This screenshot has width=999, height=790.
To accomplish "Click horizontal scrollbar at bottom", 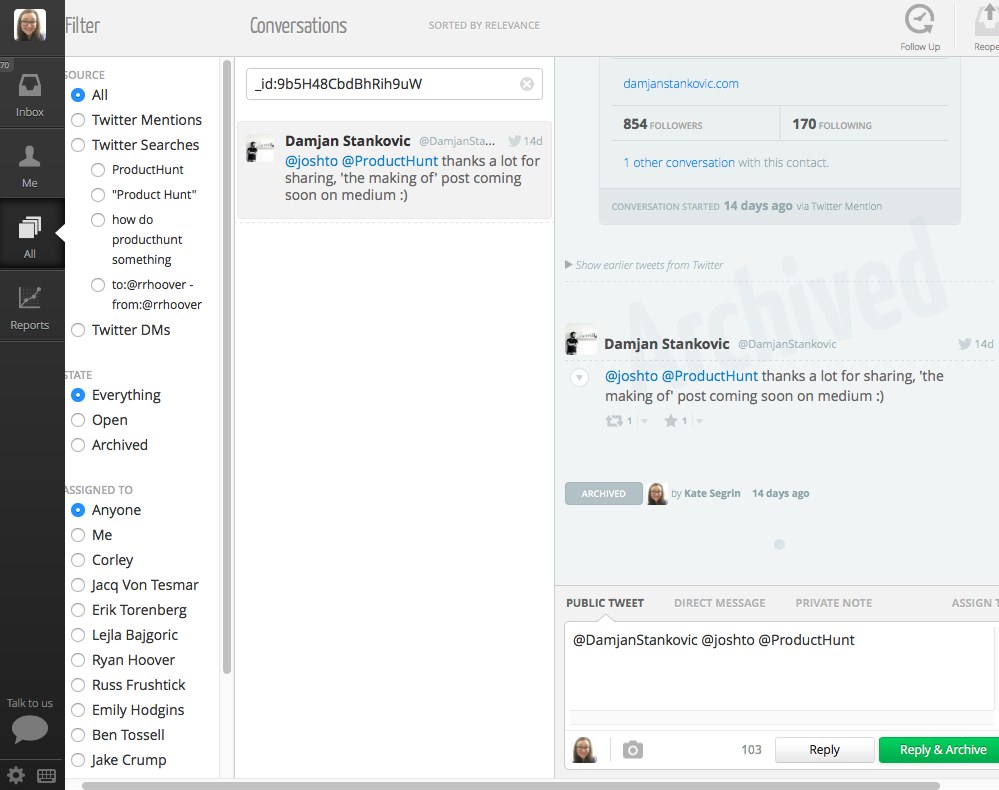I will pyautogui.click(x=510, y=786).
